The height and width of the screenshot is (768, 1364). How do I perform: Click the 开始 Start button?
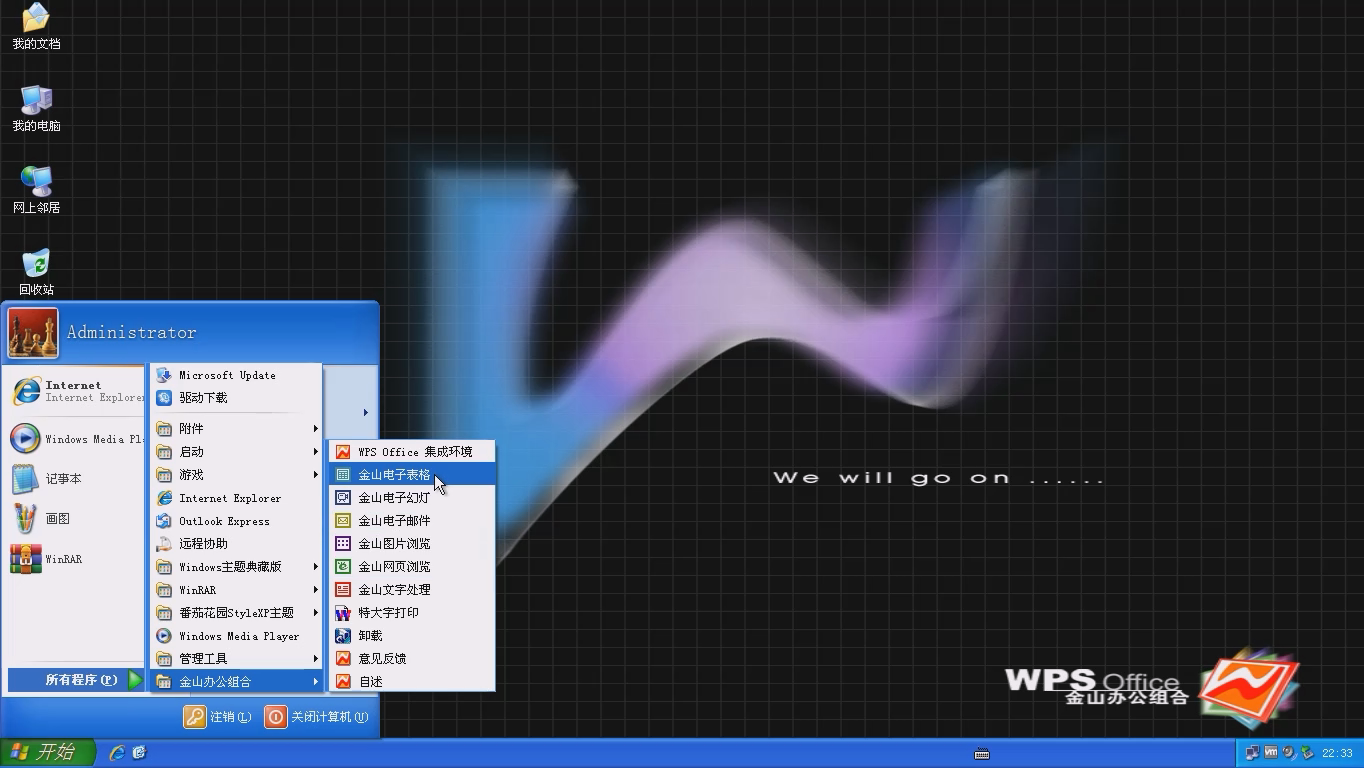[x=48, y=753]
